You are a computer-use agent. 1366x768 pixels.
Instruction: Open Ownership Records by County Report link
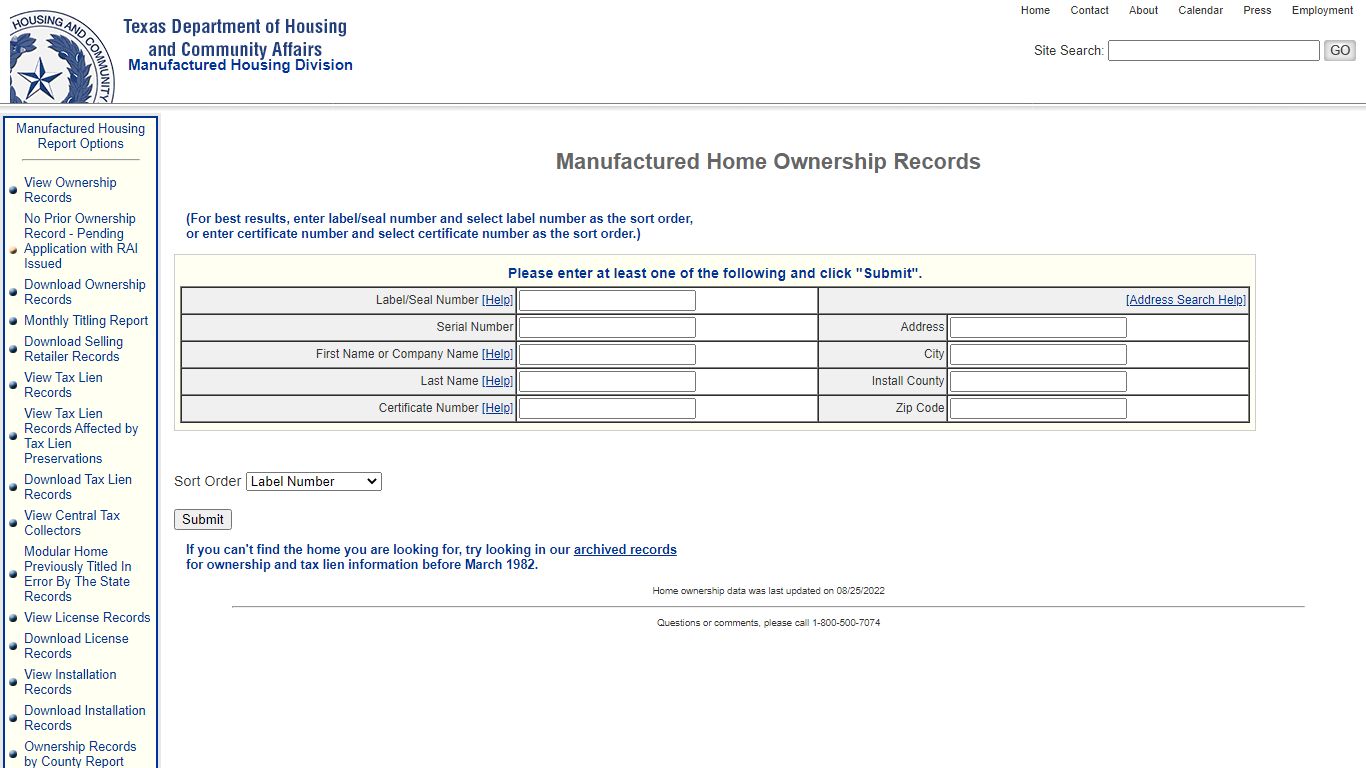tap(80, 754)
